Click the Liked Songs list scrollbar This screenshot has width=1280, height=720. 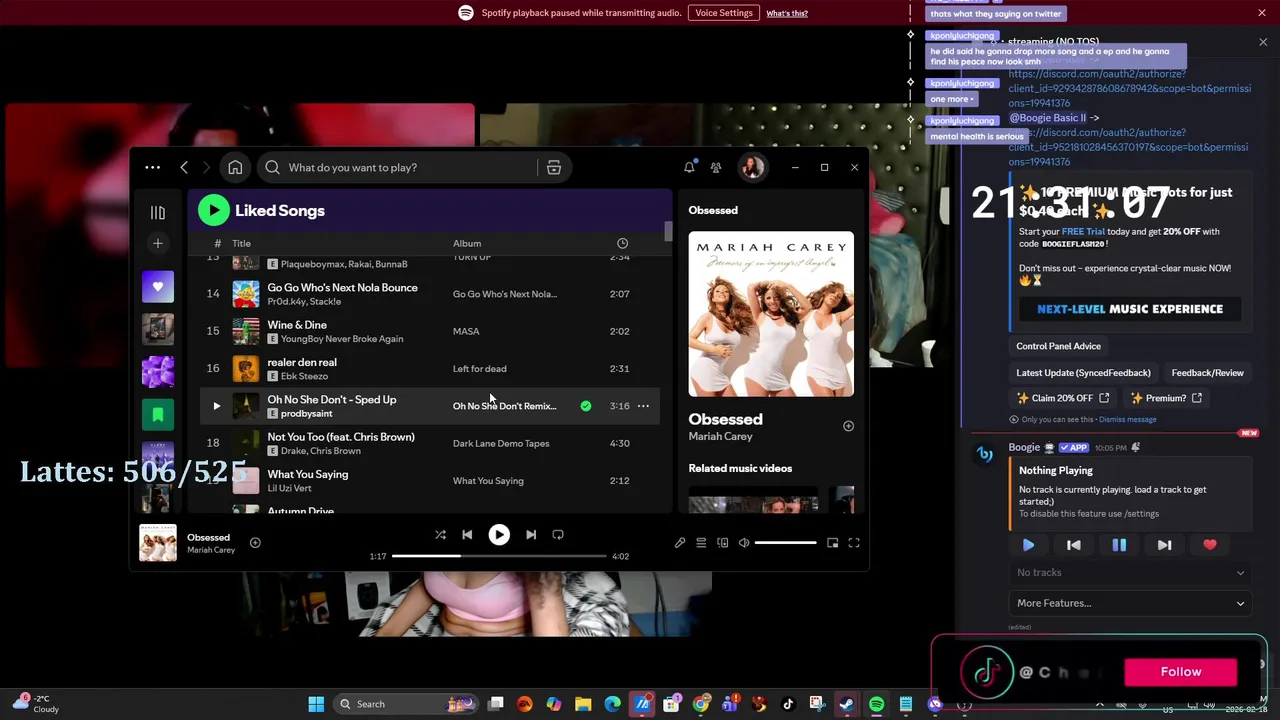coord(669,230)
